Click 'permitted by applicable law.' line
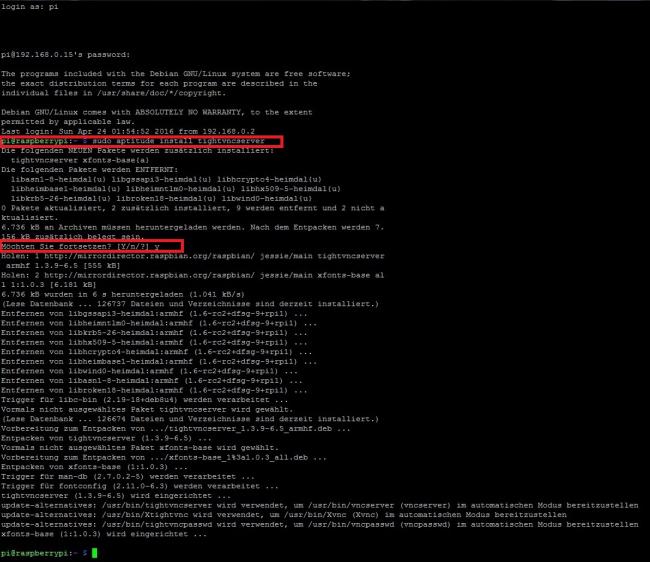Screen dimensions: 650x562 click(68, 122)
